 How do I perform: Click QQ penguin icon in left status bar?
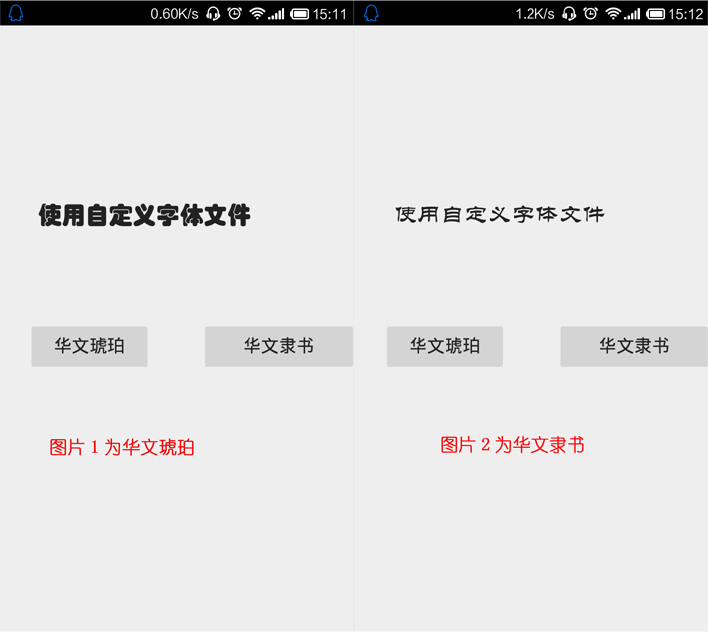pos(16,13)
